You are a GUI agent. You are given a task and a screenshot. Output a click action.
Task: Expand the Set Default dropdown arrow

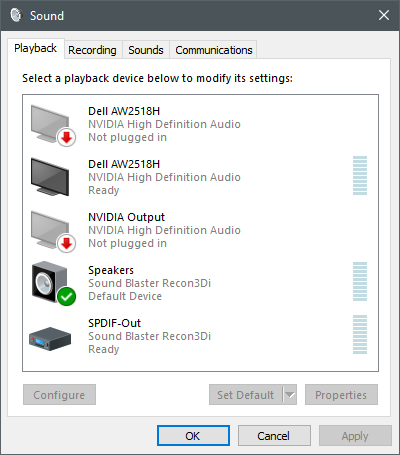(290, 395)
